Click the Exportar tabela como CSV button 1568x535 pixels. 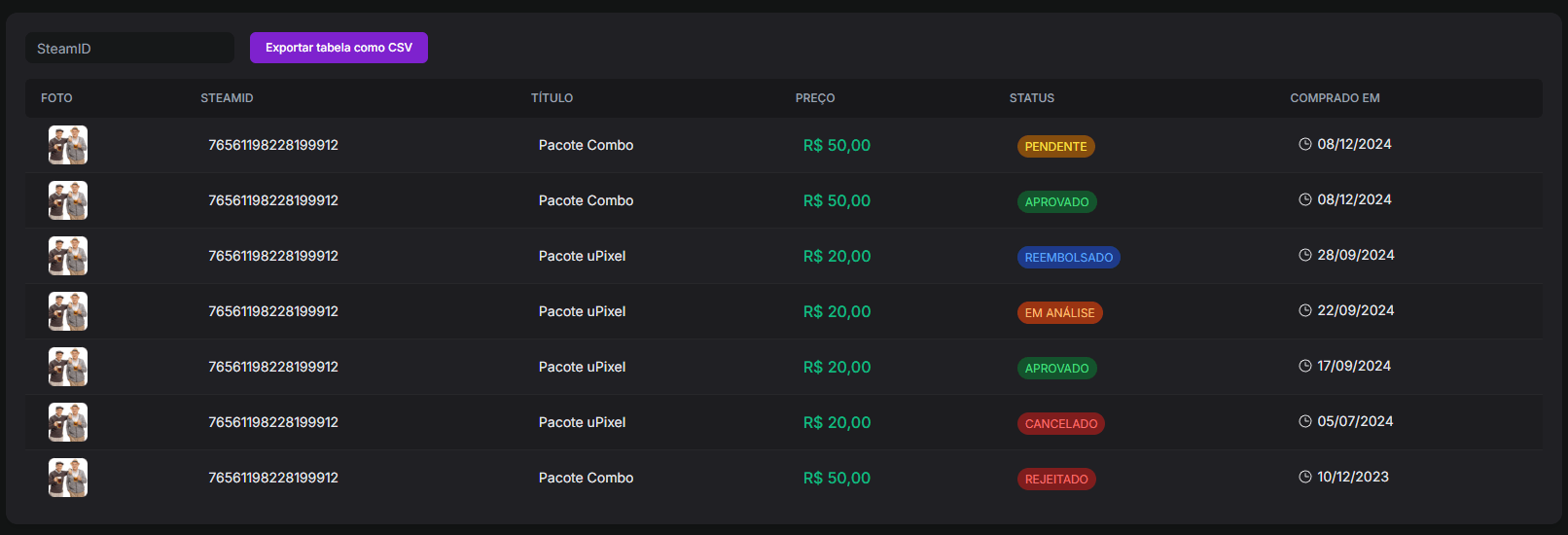tap(339, 48)
